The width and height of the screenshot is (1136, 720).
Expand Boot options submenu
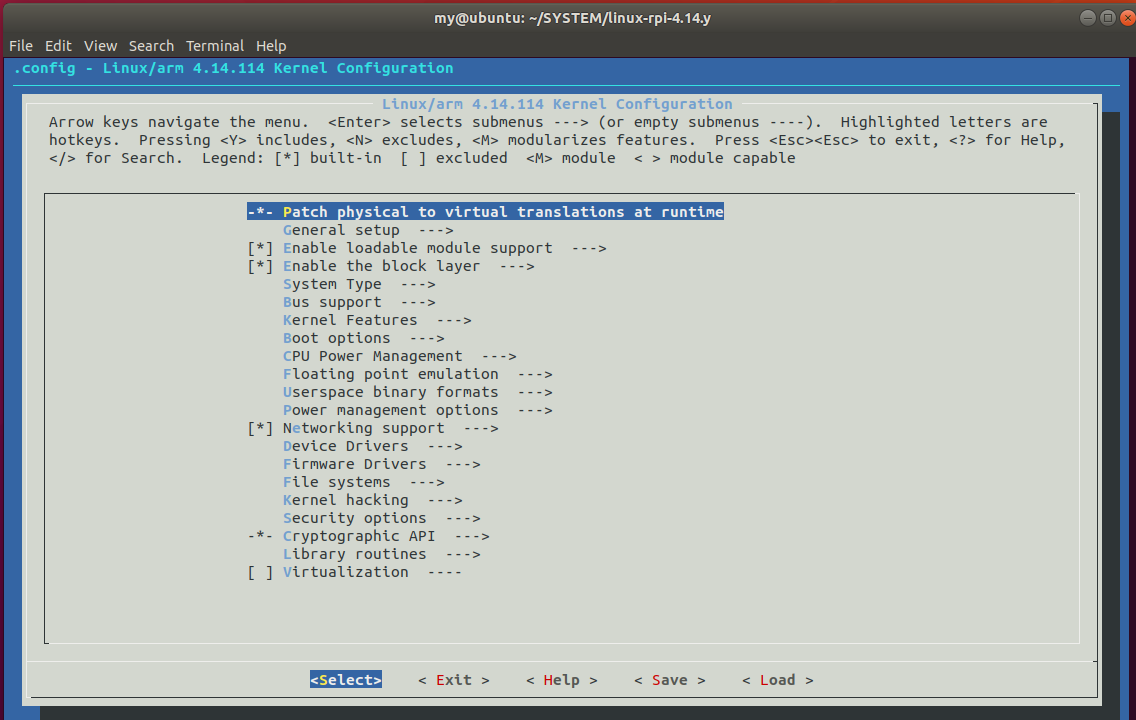pos(364,338)
